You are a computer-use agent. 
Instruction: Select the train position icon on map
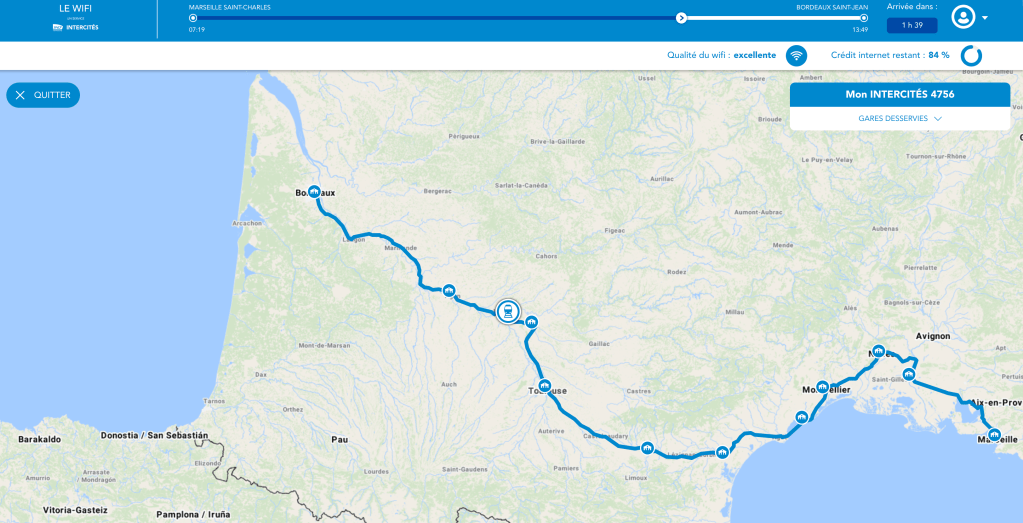(x=508, y=312)
